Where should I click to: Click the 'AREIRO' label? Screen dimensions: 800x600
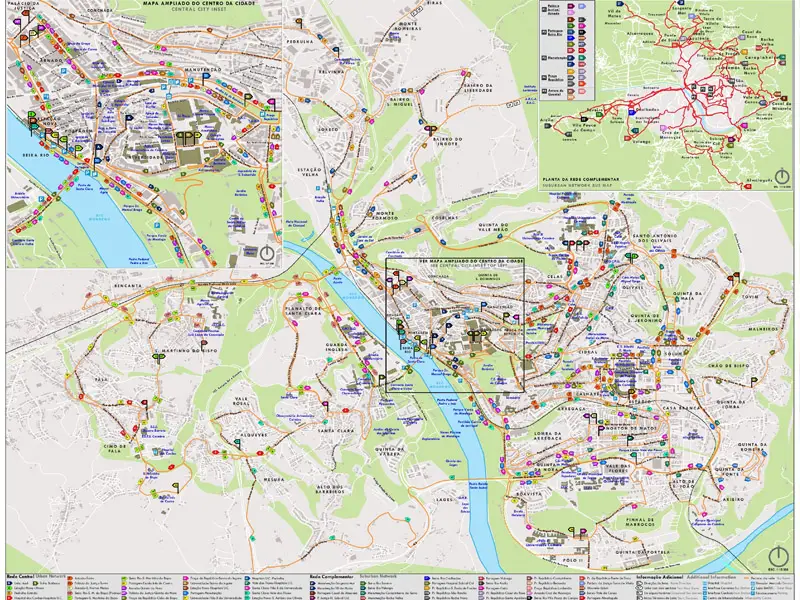[x=733, y=499]
